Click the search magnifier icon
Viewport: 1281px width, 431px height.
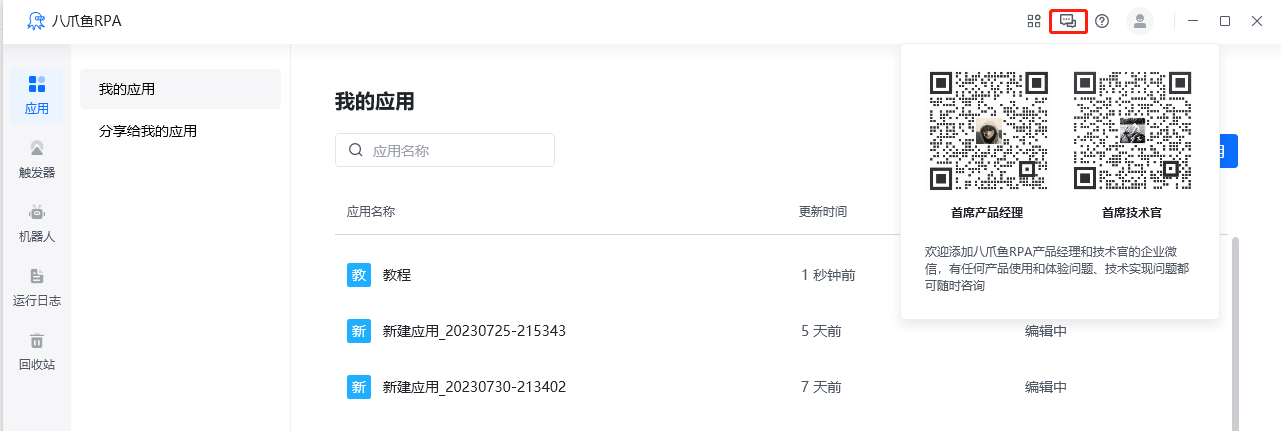(355, 150)
